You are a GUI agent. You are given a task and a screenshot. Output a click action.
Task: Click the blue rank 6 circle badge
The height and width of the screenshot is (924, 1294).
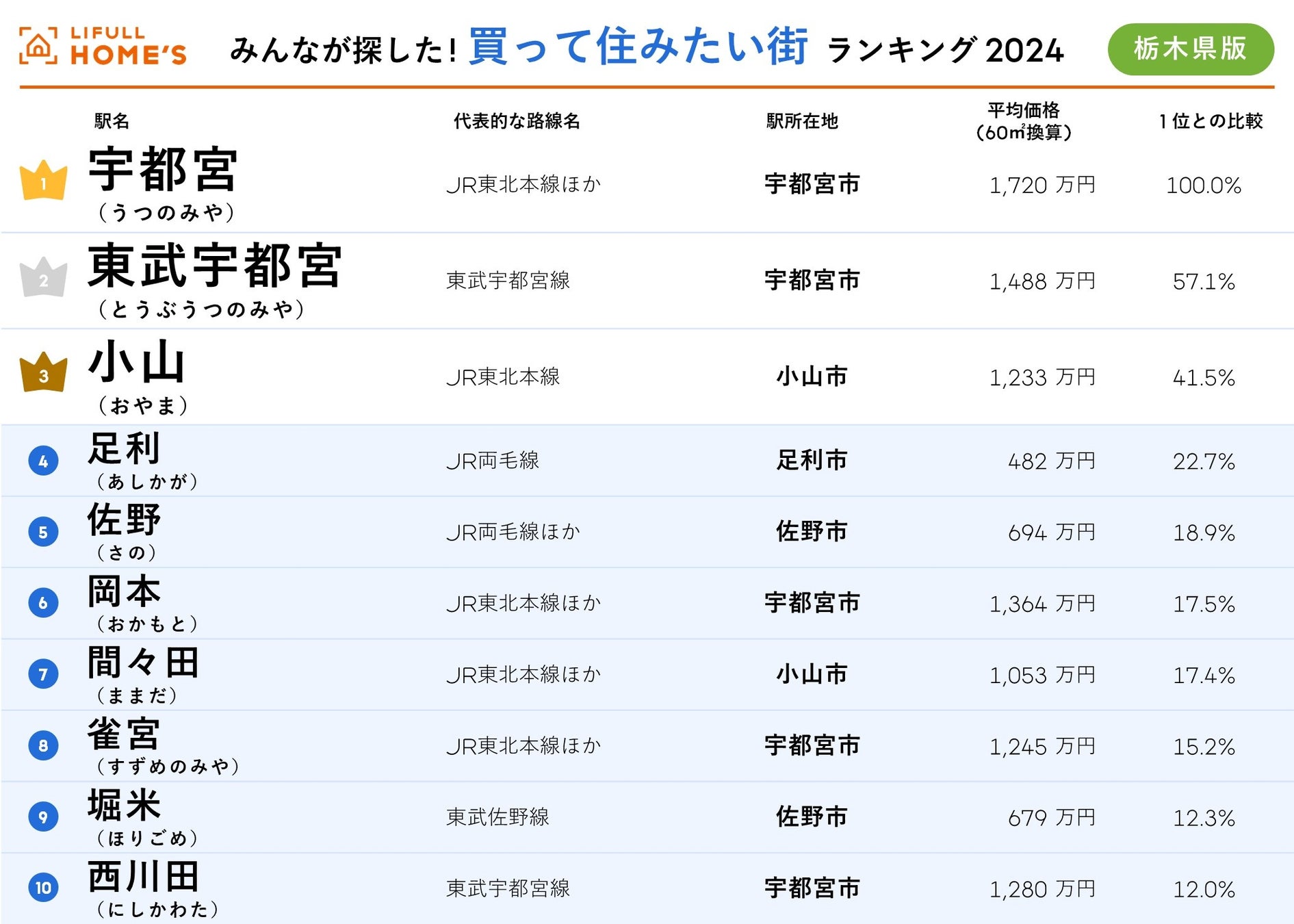coord(43,603)
